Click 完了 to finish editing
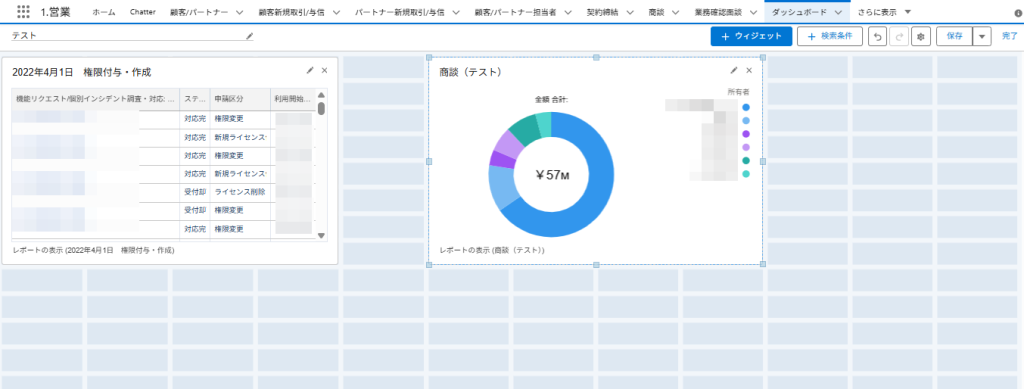The height and width of the screenshot is (389, 1024). click(1010, 37)
